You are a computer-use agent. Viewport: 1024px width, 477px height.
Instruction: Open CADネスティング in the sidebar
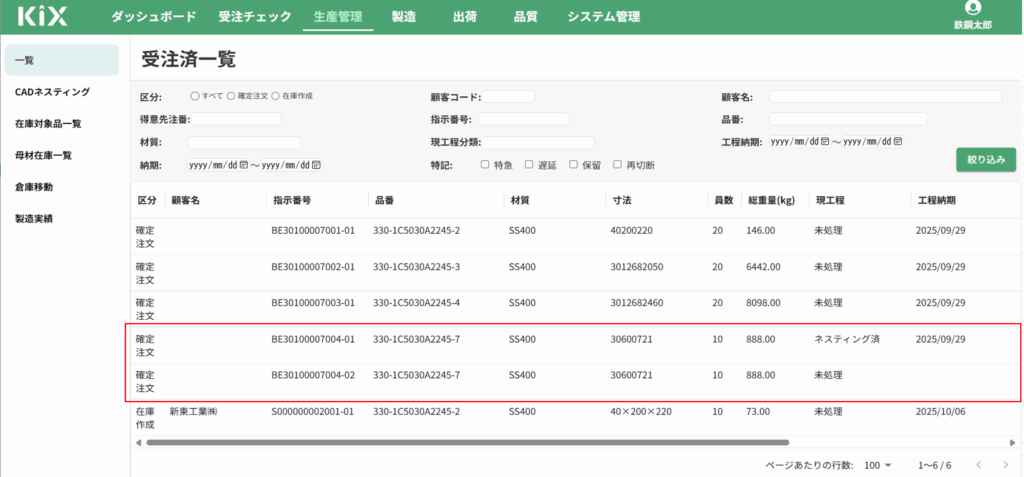coord(52,92)
